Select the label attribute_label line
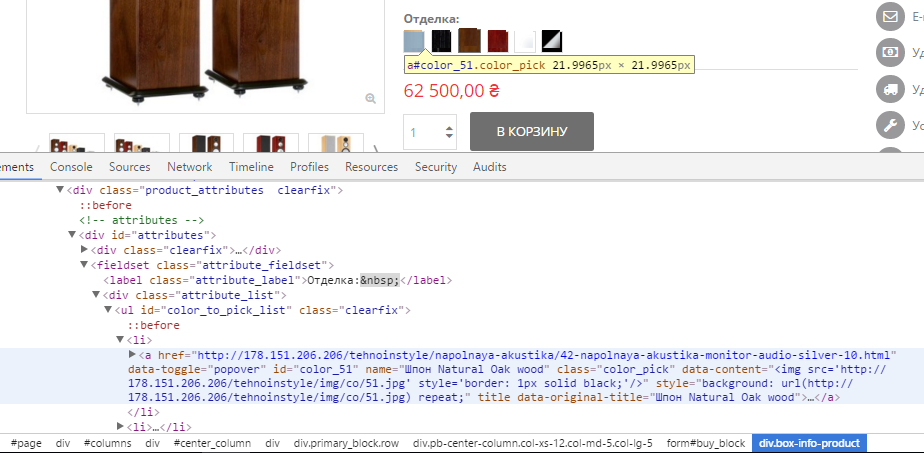The width and height of the screenshot is (924, 453). (278, 280)
